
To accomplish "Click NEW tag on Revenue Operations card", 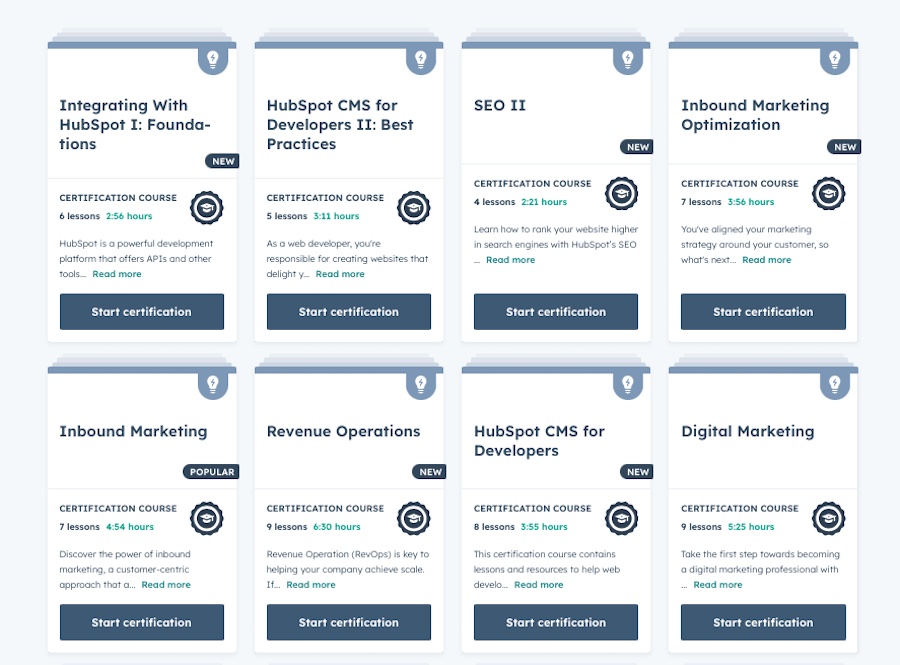I will pyautogui.click(x=430, y=472).
